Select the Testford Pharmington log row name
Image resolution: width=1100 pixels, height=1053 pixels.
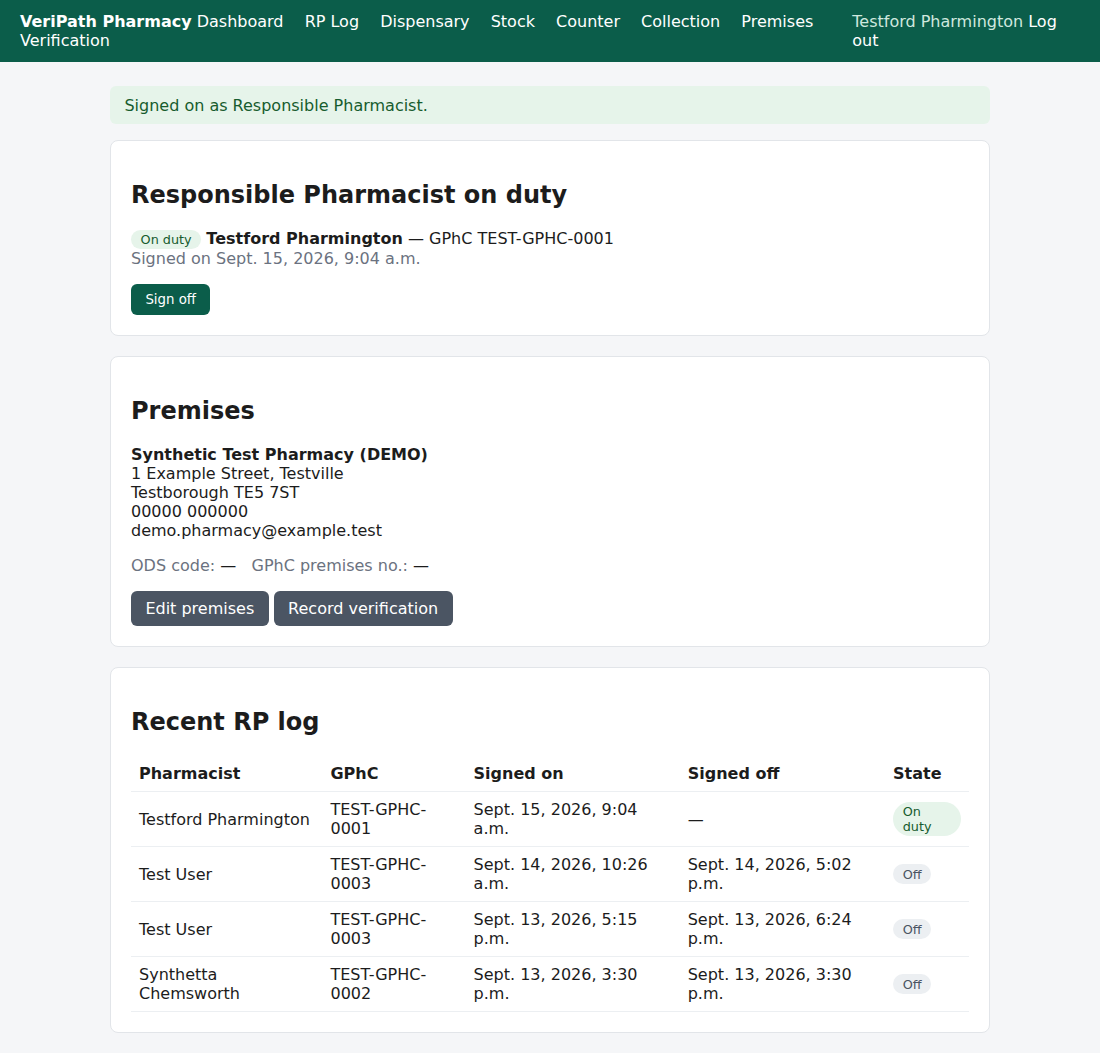(224, 819)
